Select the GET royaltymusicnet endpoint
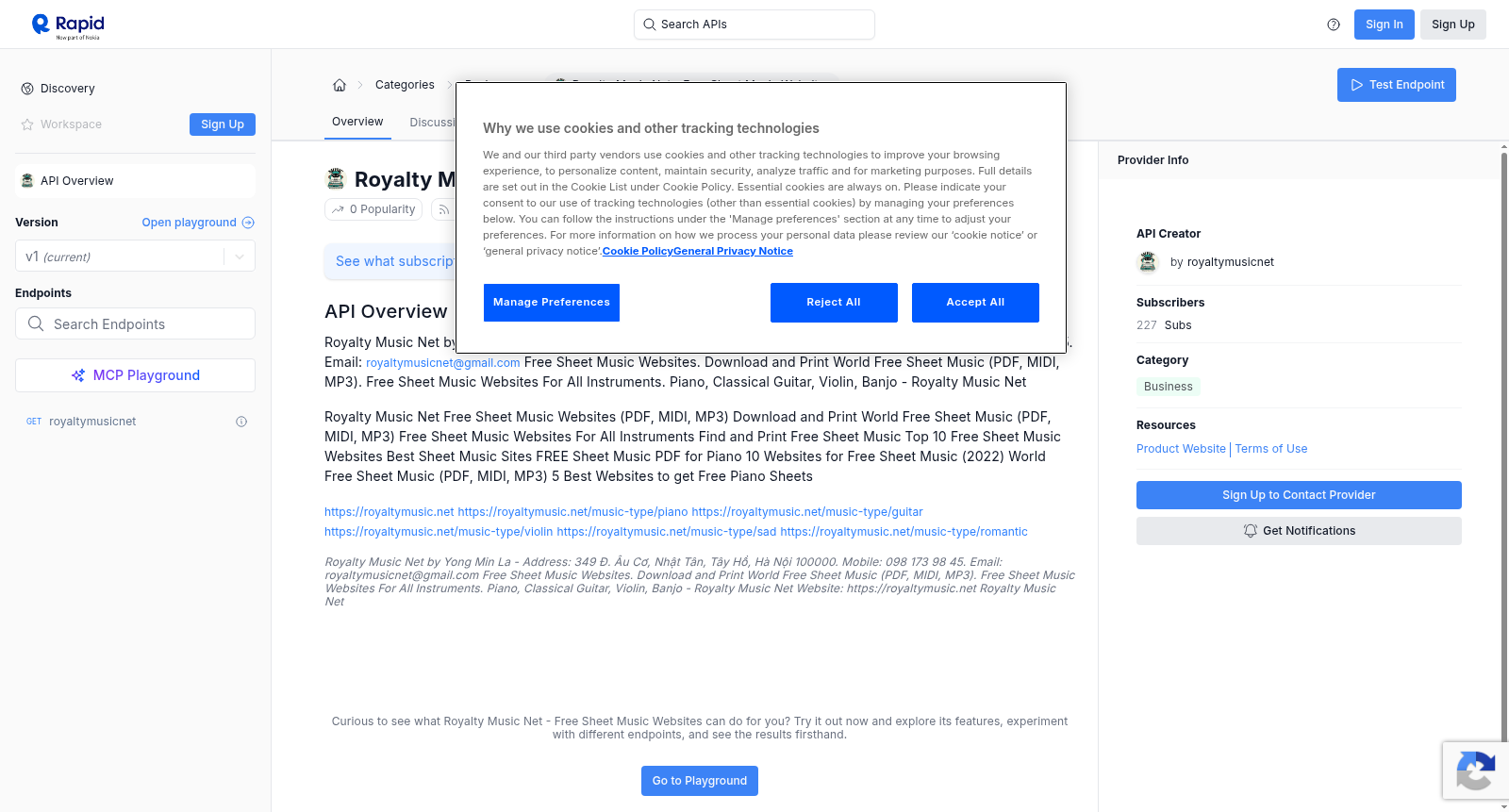The height and width of the screenshot is (812, 1509). [135, 422]
